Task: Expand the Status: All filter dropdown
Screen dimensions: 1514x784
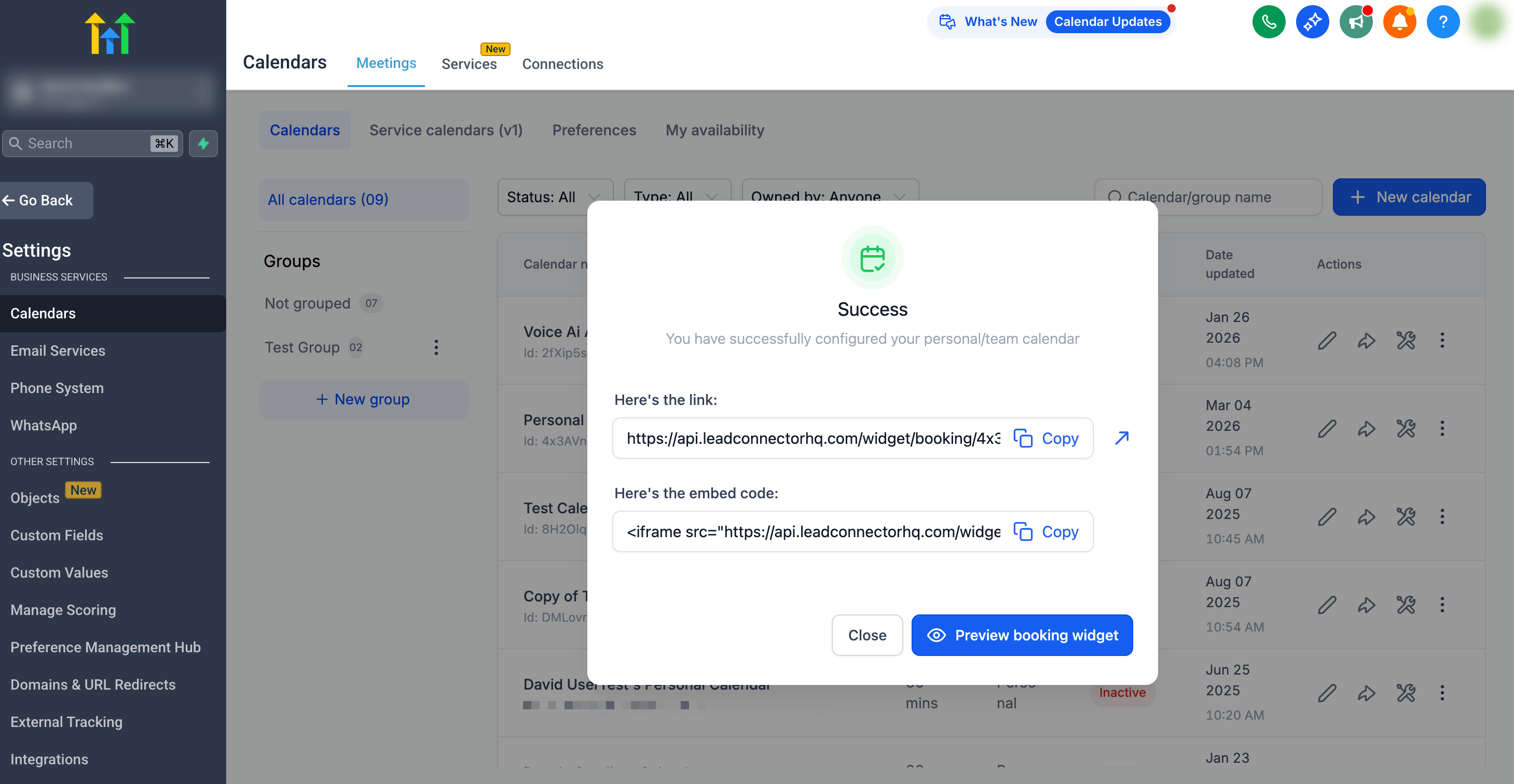Action: pyautogui.click(x=554, y=197)
